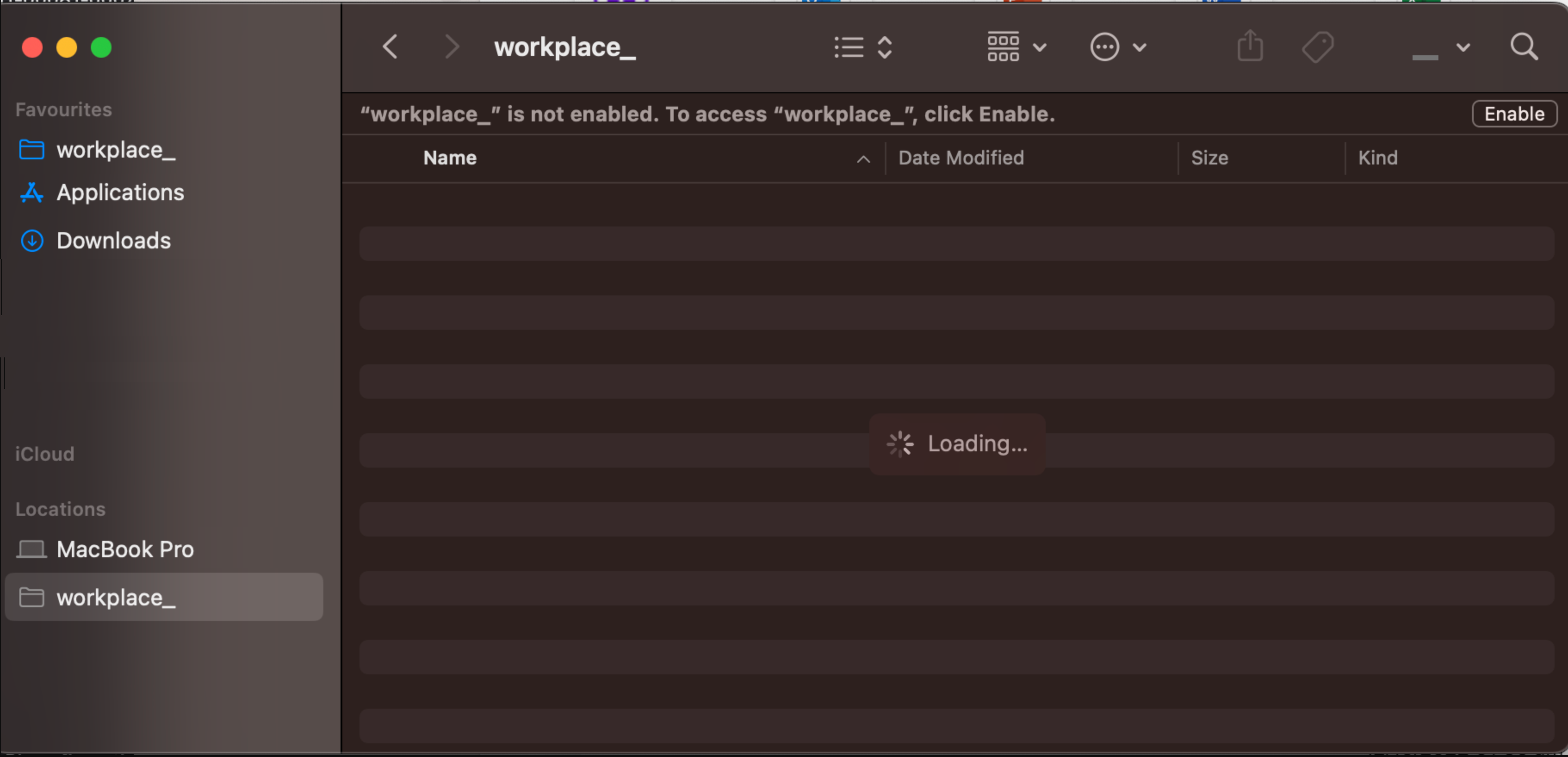Open the action ellipsis menu icon

[x=1104, y=47]
